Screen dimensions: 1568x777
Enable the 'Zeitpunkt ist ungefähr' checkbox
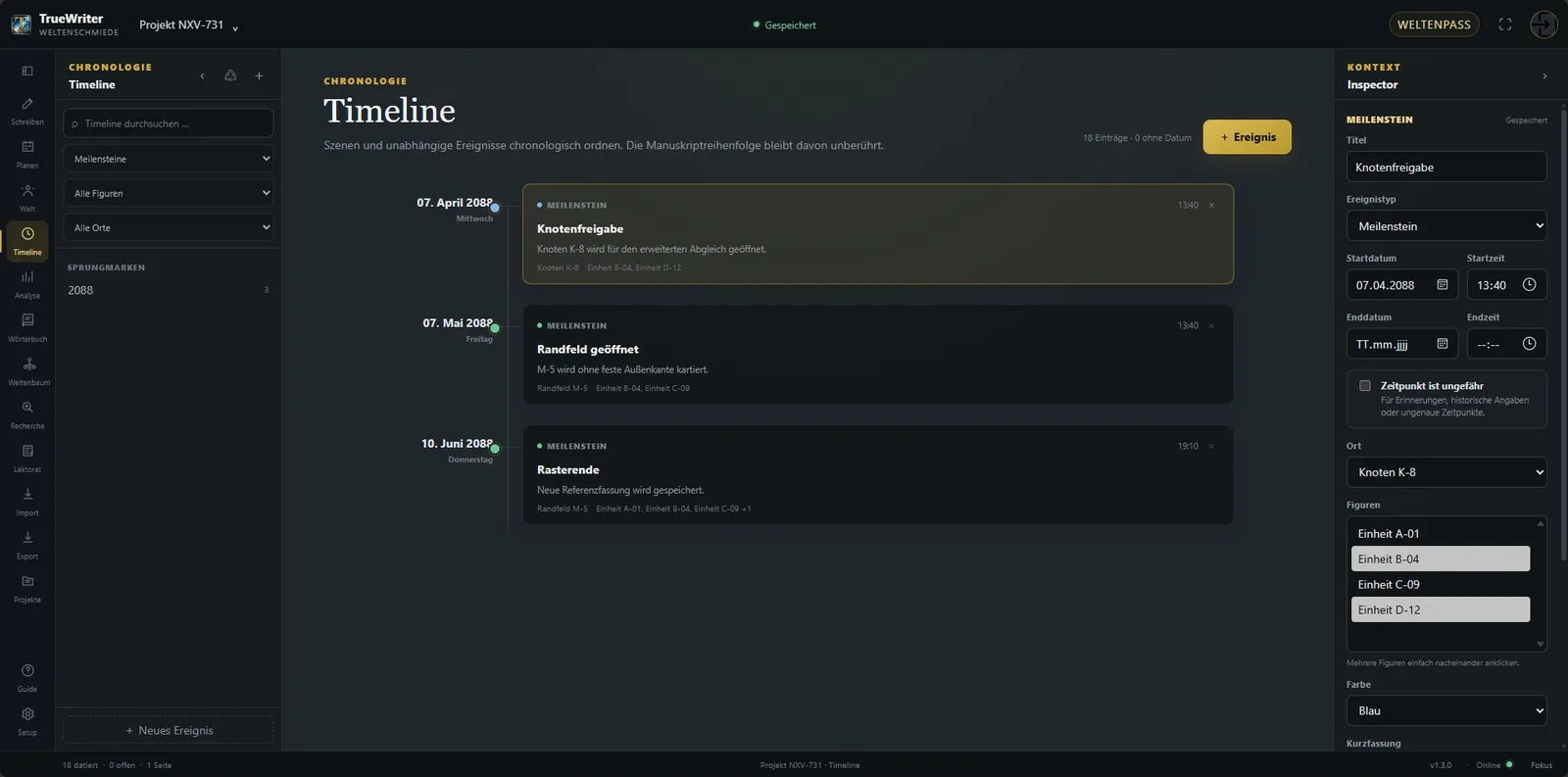click(1364, 386)
